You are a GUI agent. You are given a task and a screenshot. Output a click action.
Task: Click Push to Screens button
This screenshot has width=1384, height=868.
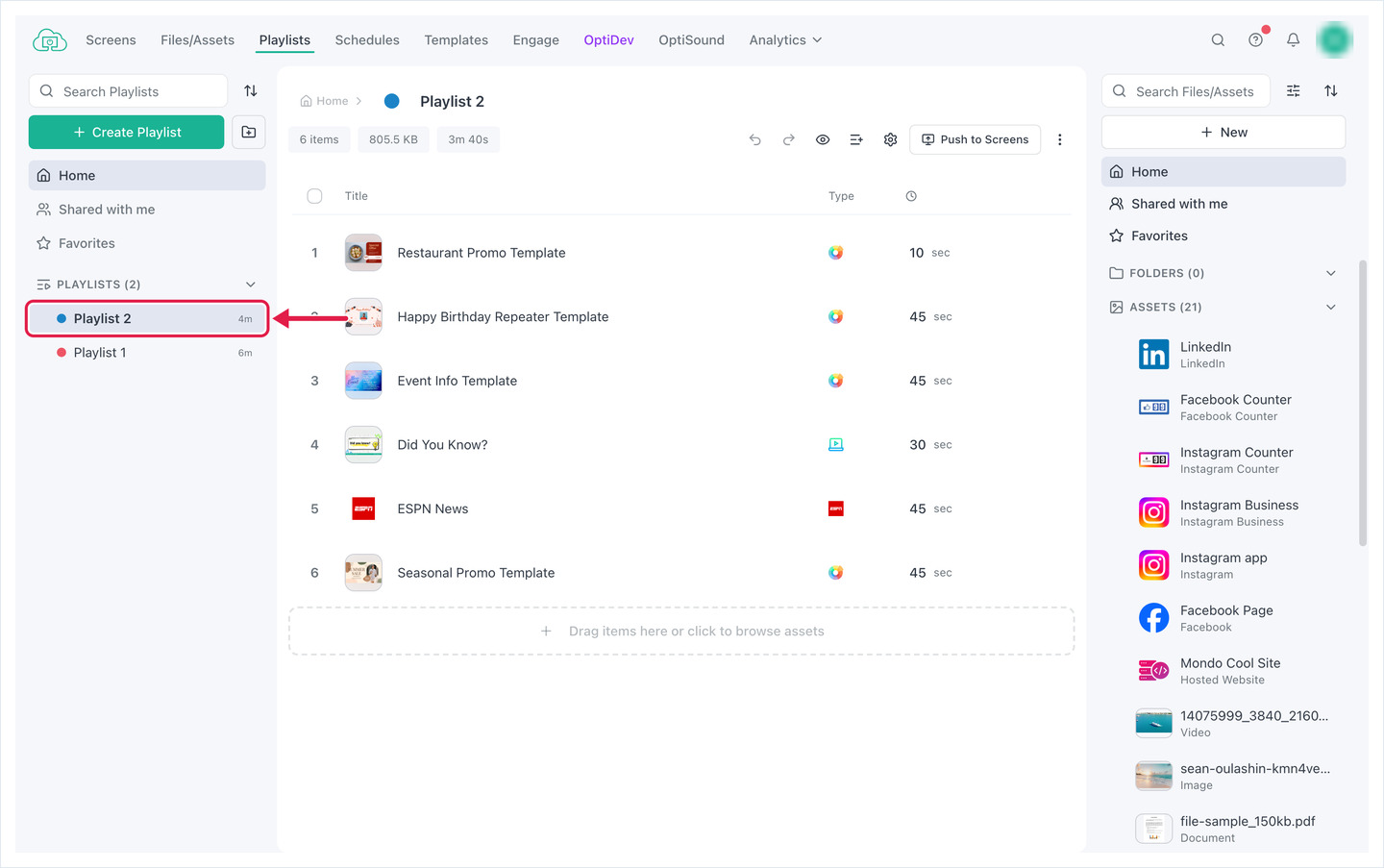coord(976,139)
